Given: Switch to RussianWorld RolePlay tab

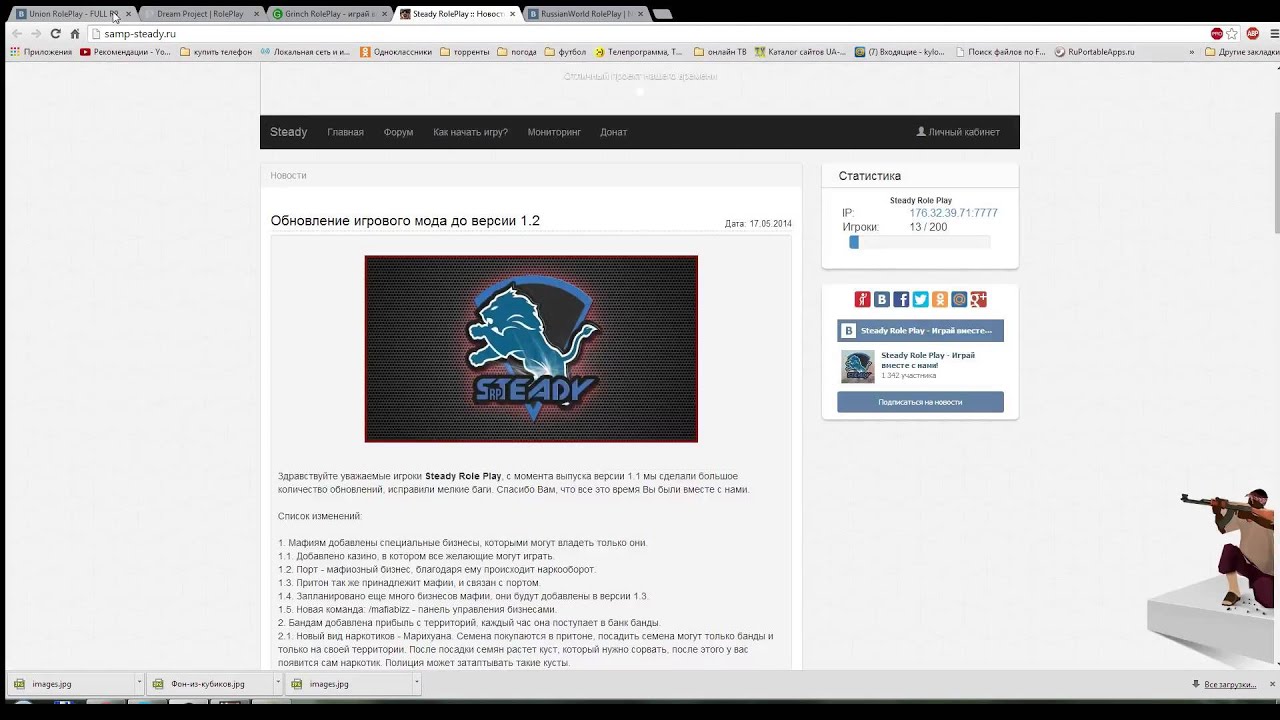Looking at the screenshot, I should (584, 14).
